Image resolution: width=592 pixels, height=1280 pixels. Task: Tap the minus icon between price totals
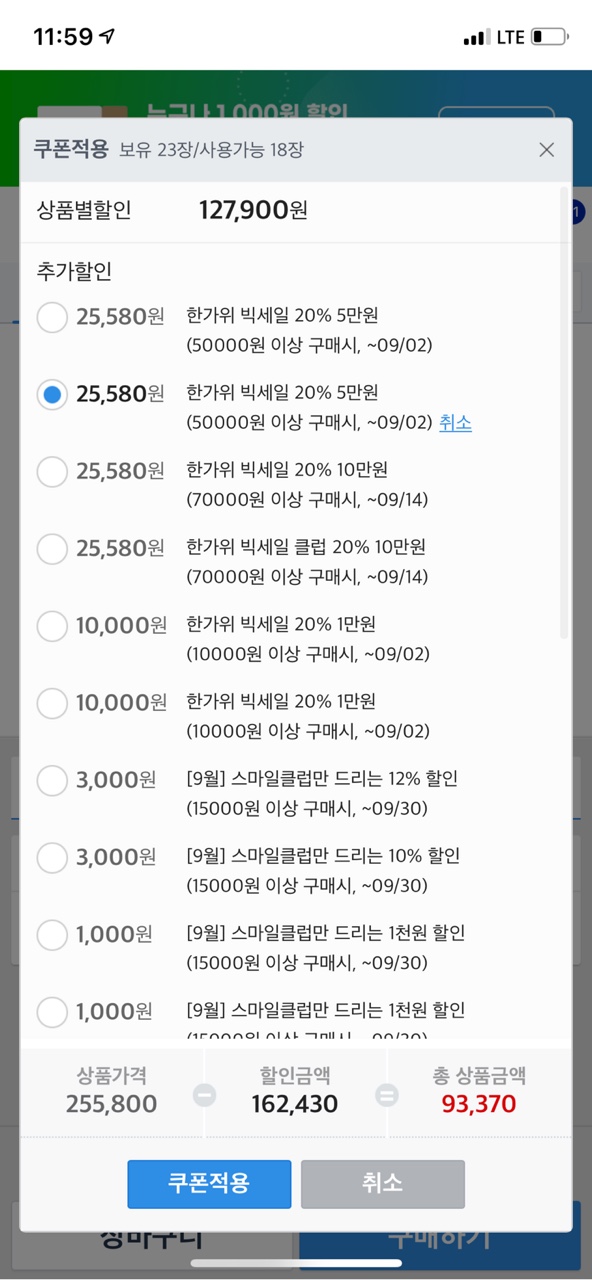point(204,1095)
